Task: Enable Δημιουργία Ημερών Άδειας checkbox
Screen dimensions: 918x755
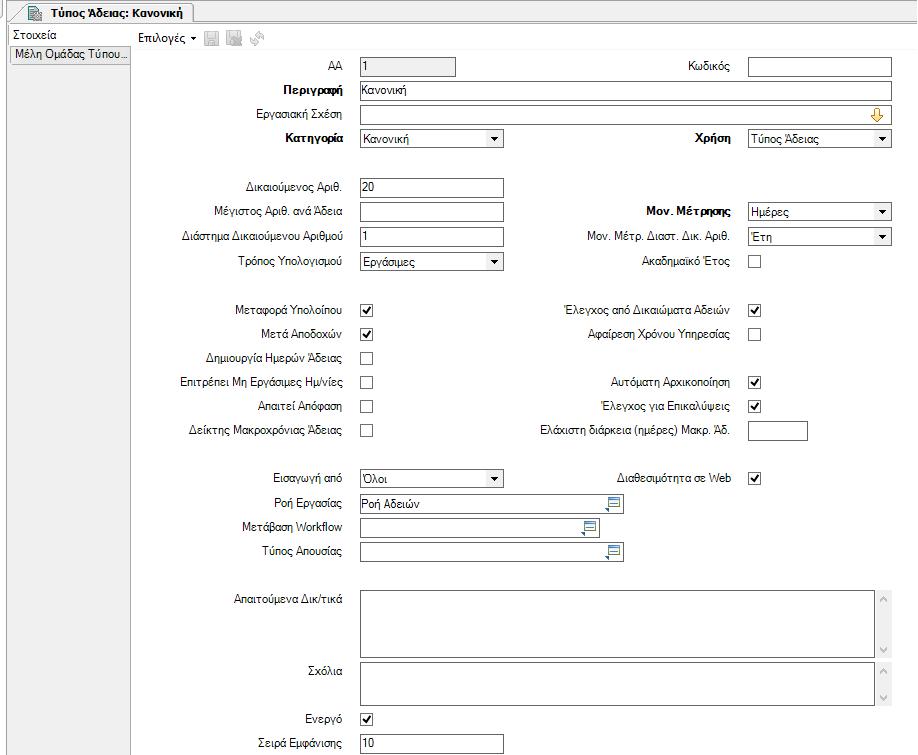Action: (366, 358)
